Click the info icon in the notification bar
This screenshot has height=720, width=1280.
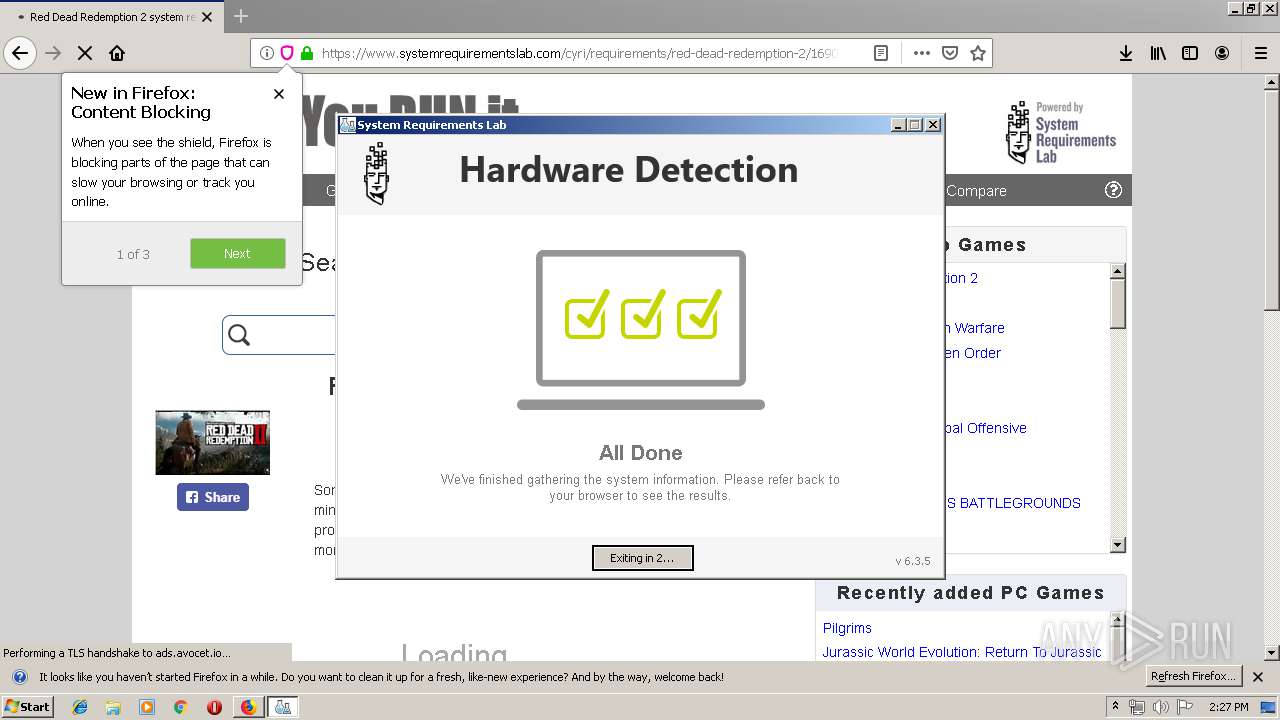[x=19, y=677]
